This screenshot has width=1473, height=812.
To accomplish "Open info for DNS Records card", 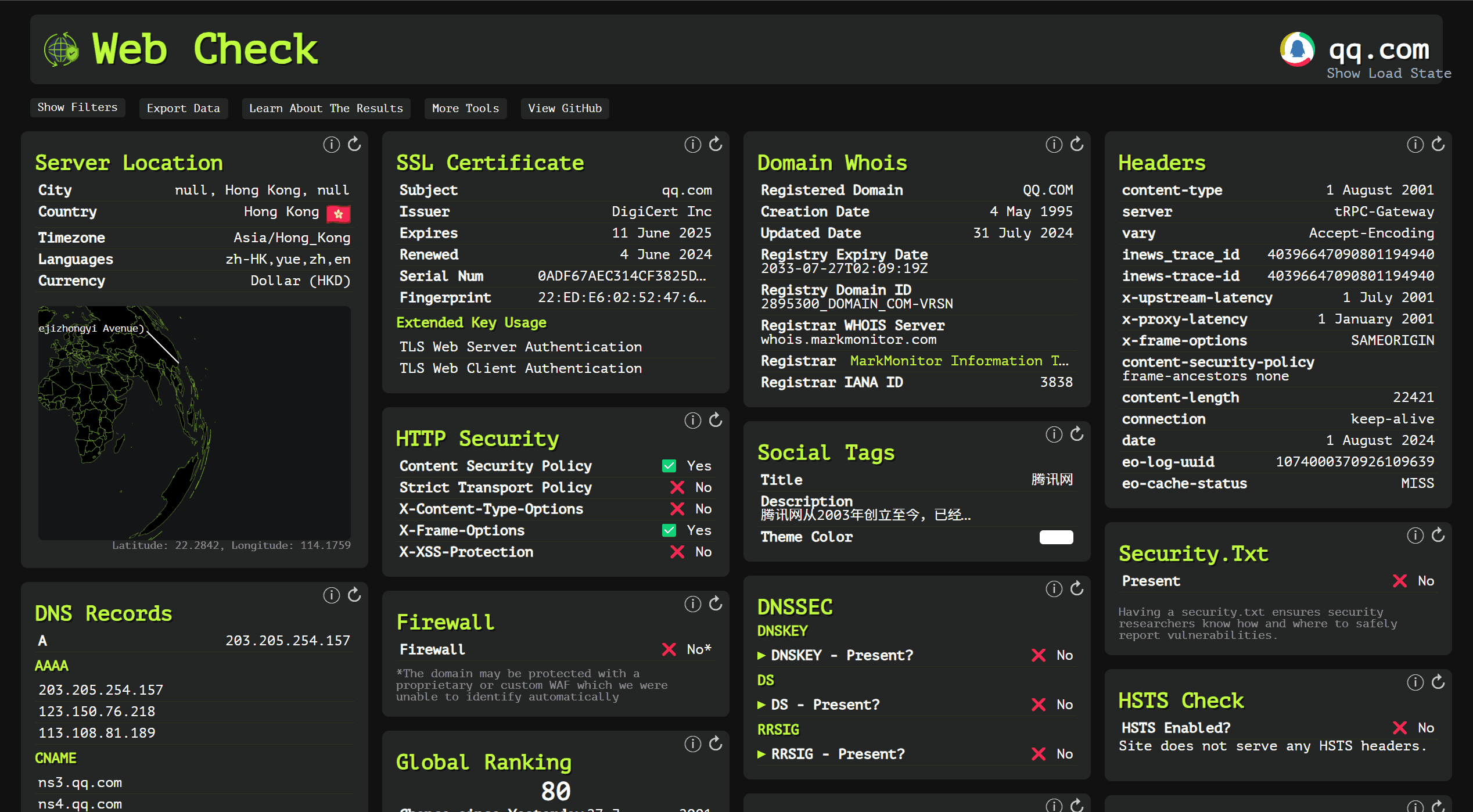I will pyautogui.click(x=331, y=595).
